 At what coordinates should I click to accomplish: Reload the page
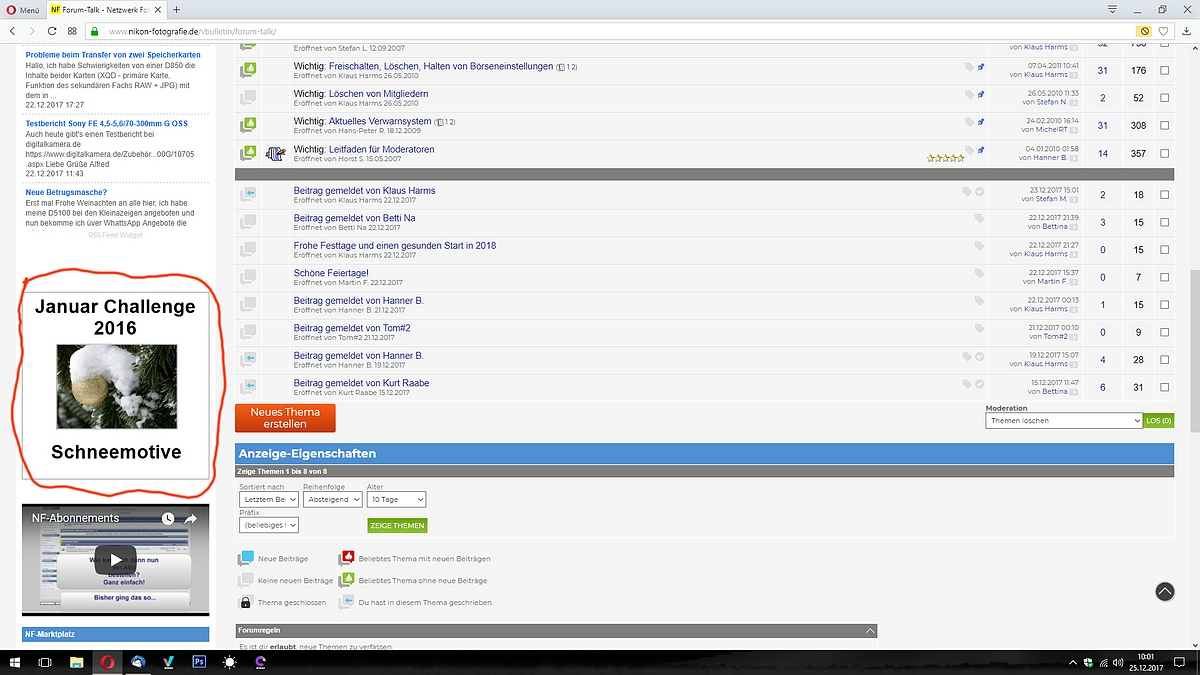[x=53, y=31]
